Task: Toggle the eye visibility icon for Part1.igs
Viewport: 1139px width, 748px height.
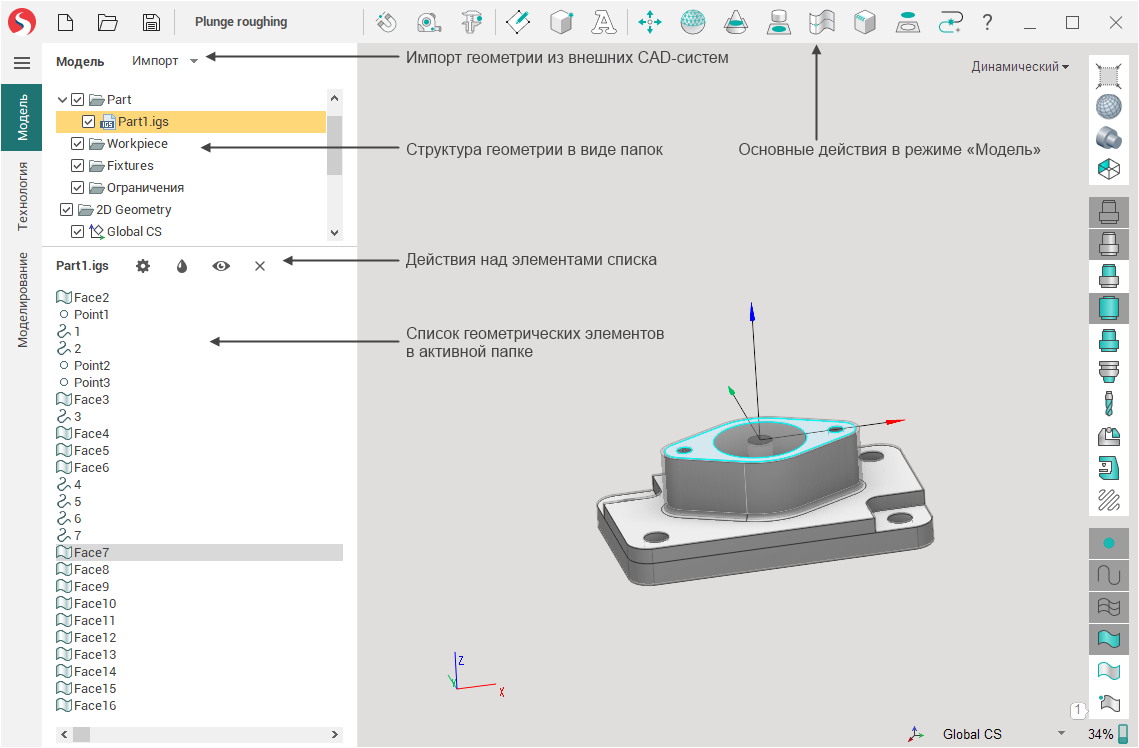Action: (220, 266)
